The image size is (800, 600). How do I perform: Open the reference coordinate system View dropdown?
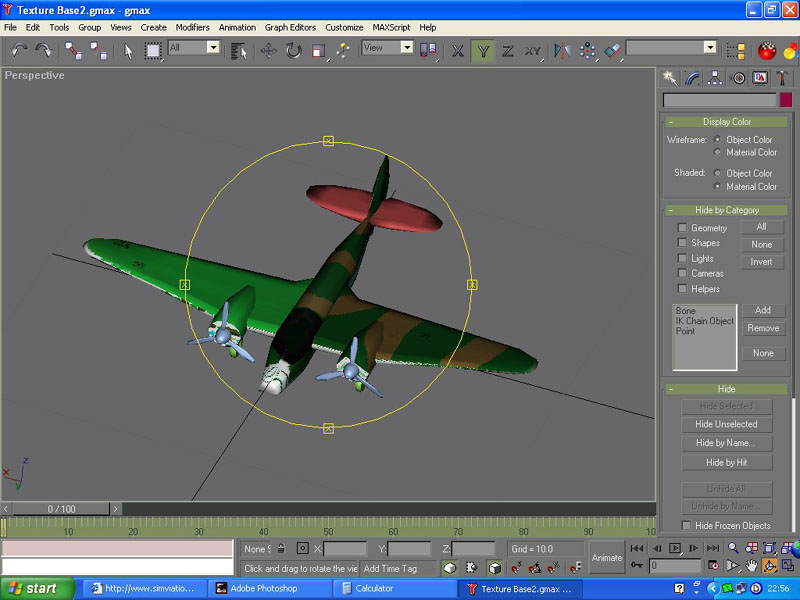pyautogui.click(x=387, y=48)
